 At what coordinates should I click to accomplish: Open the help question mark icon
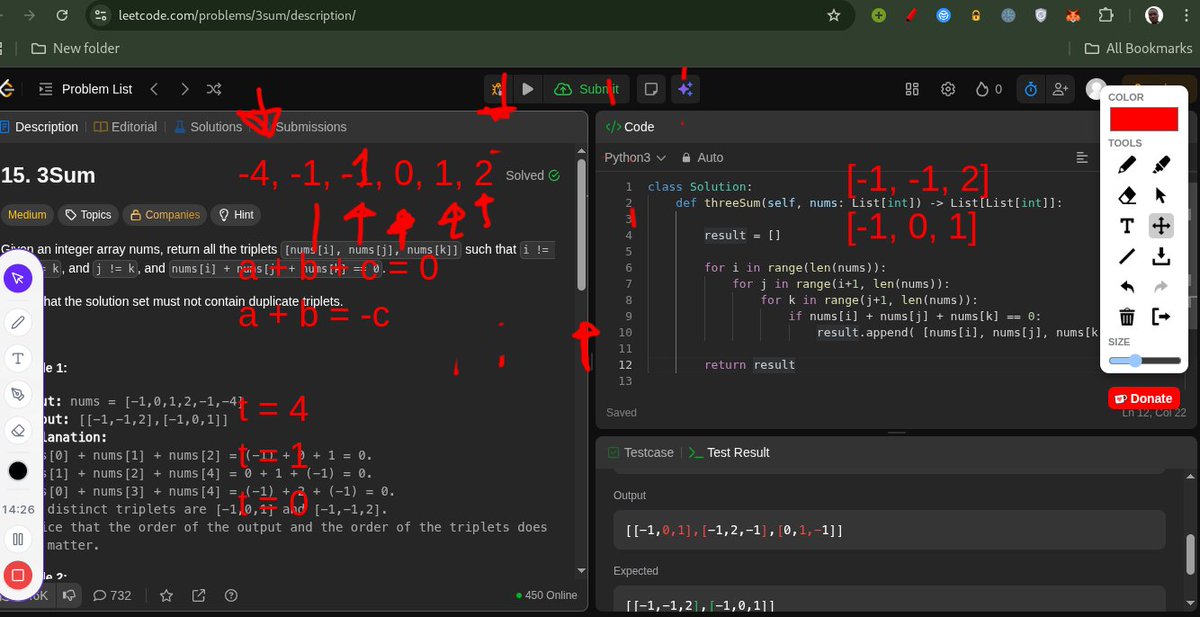pyautogui.click(x=231, y=595)
